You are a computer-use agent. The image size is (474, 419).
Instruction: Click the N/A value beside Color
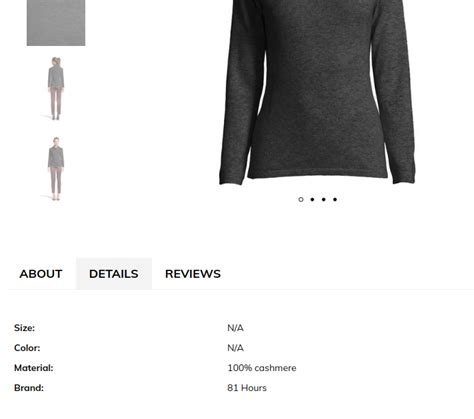[x=235, y=348]
